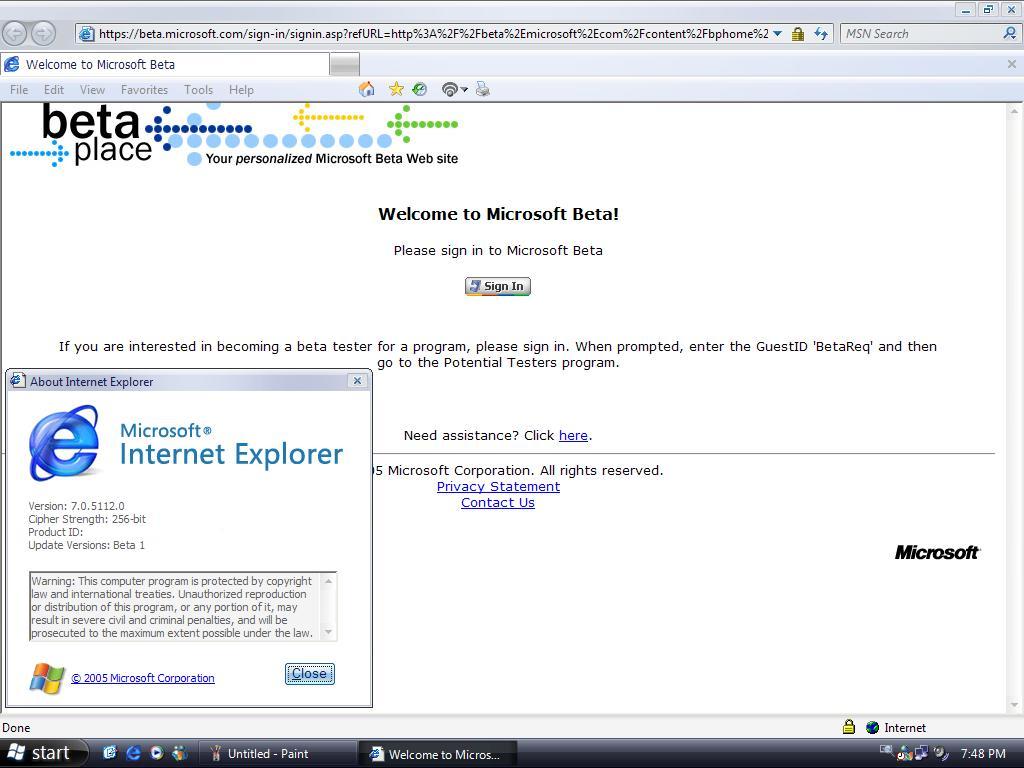Click 'Version: 7.0.5112.0' text
The height and width of the screenshot is (768, 1024).
[76, 506]
